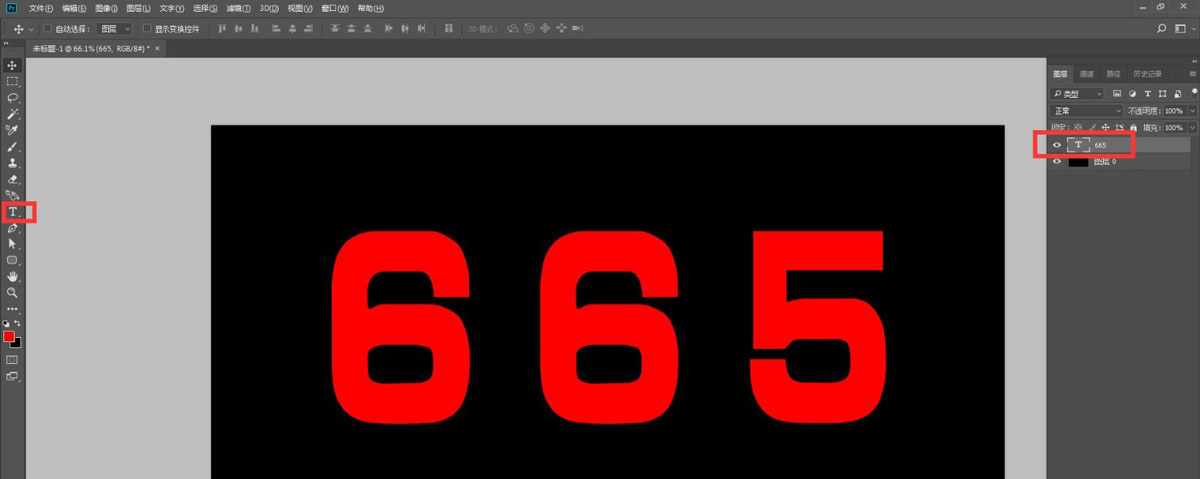Select the Paint Bucket tool

pyautogui.click(x=13, y=195)
